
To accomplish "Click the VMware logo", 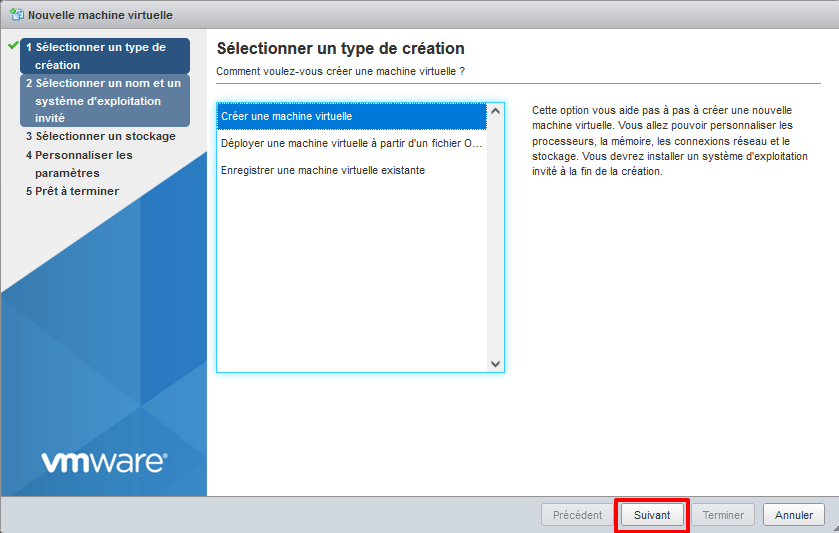I will tap(104, 461).
